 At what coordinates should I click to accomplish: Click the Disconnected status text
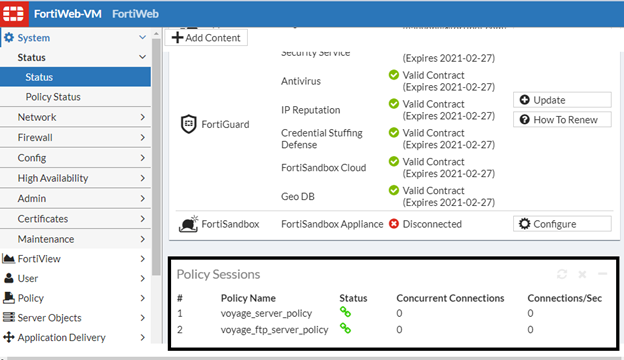[432, 224]
